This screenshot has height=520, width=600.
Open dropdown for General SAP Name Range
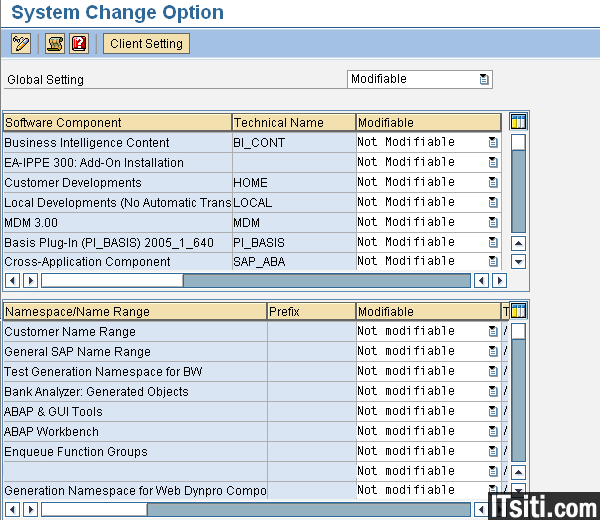click(x=493, y=351)
